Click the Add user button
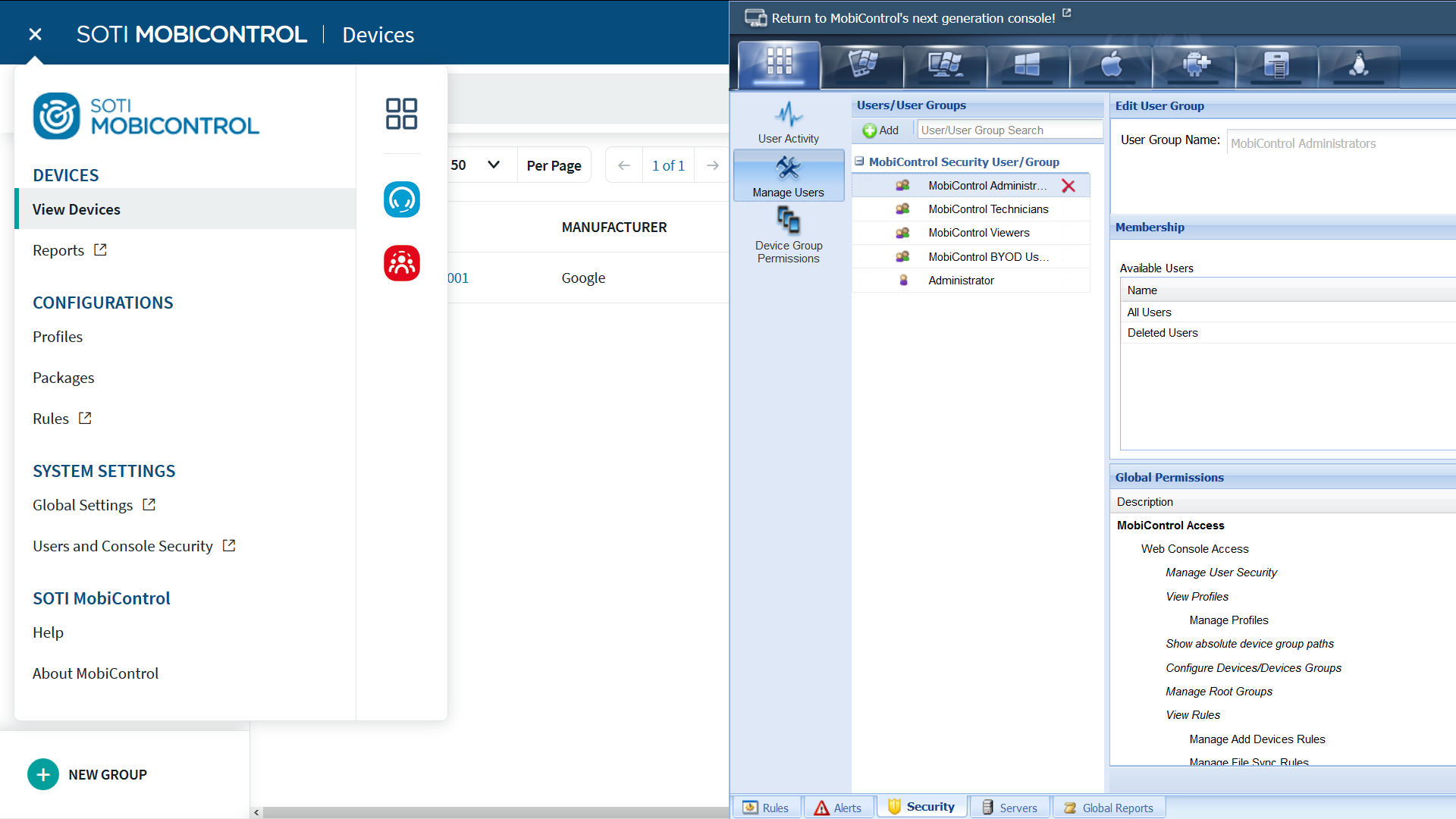 coord(880,130)
